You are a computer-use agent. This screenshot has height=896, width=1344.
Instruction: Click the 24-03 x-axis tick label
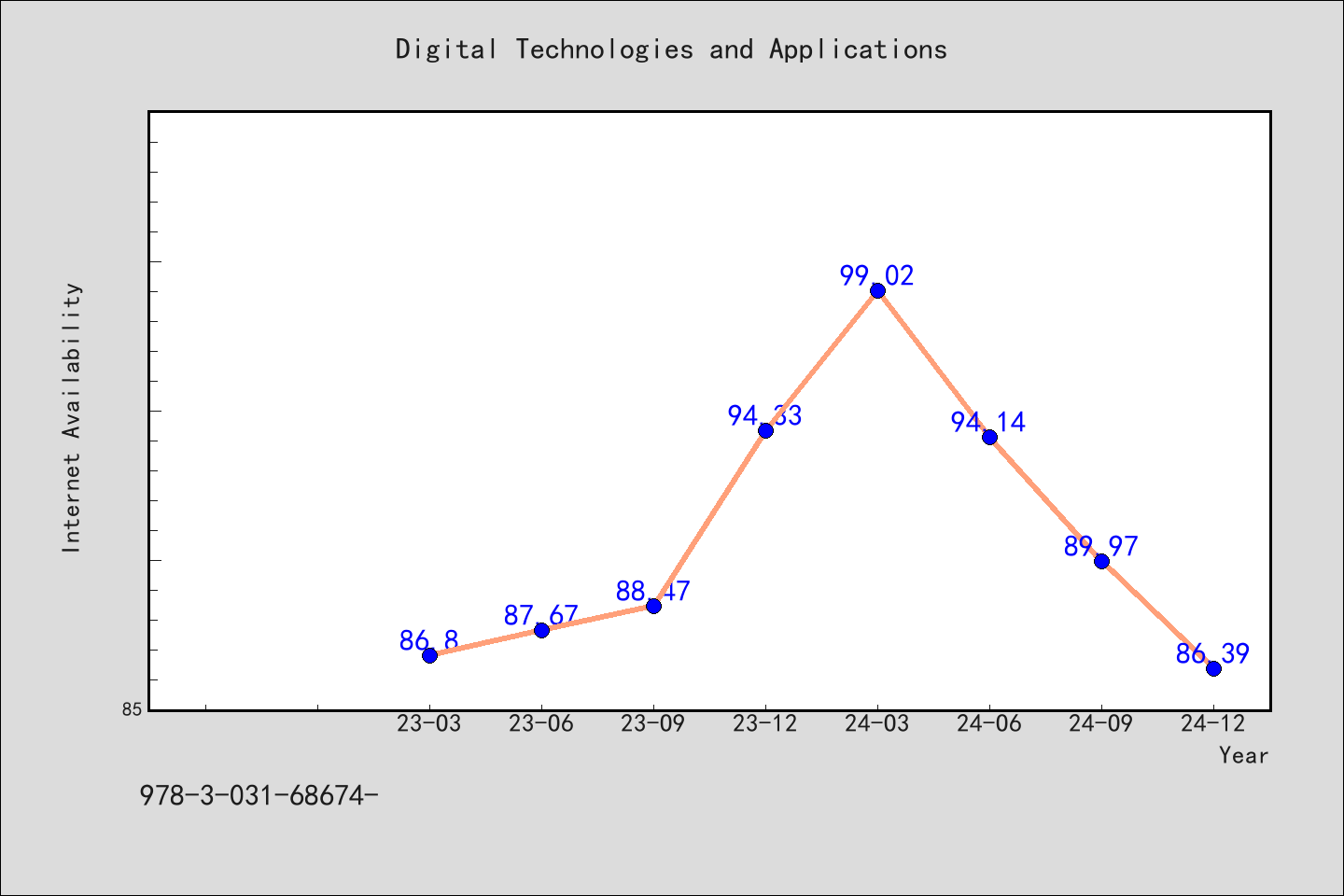(x=877, y=723)
